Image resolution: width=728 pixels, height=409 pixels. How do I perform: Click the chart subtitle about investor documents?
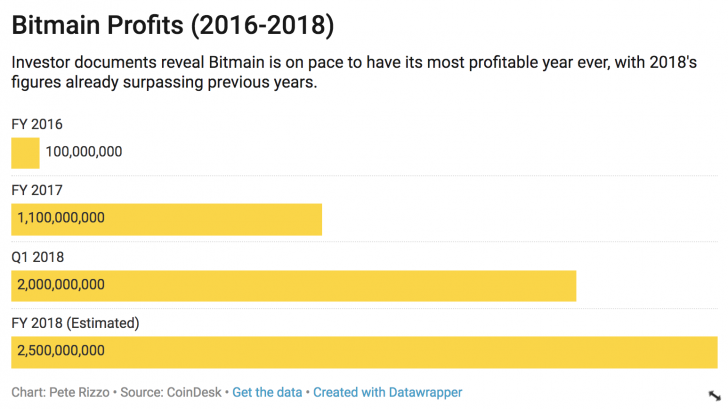click(x=360, y=72)
